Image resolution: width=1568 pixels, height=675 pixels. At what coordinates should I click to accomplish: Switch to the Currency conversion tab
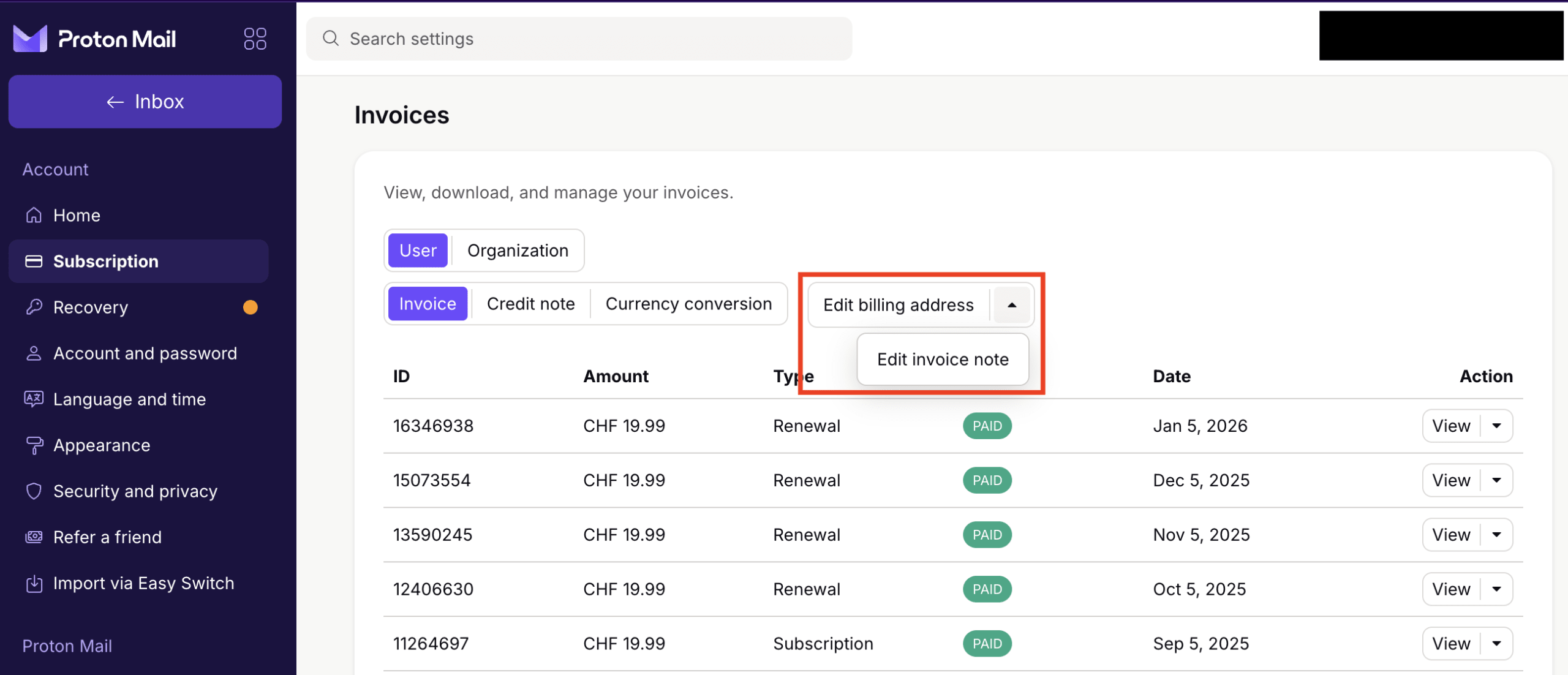[688, 303]
